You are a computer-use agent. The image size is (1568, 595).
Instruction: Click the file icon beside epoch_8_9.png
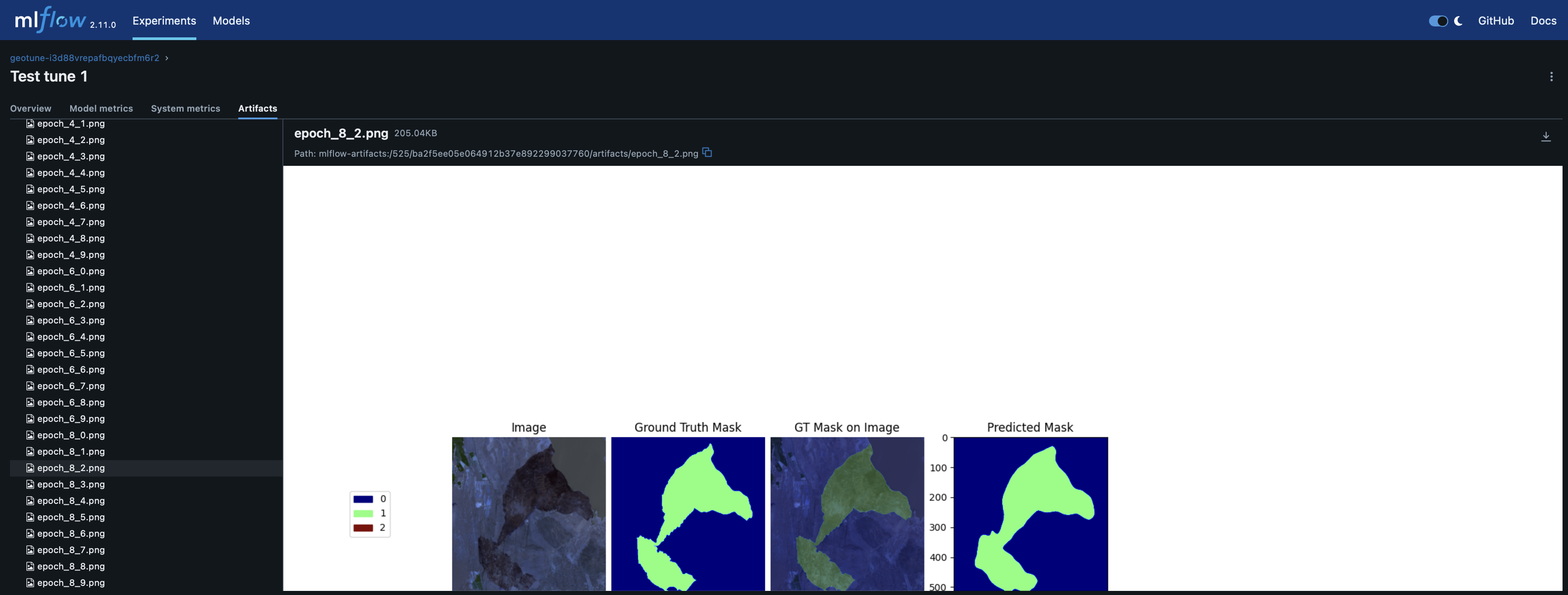(30, 583)
